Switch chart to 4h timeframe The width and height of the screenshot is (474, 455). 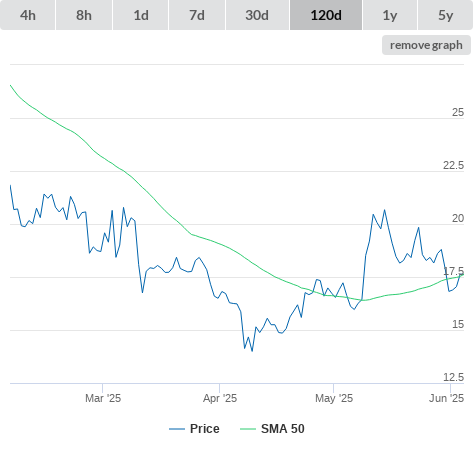(x=28, y=15)
